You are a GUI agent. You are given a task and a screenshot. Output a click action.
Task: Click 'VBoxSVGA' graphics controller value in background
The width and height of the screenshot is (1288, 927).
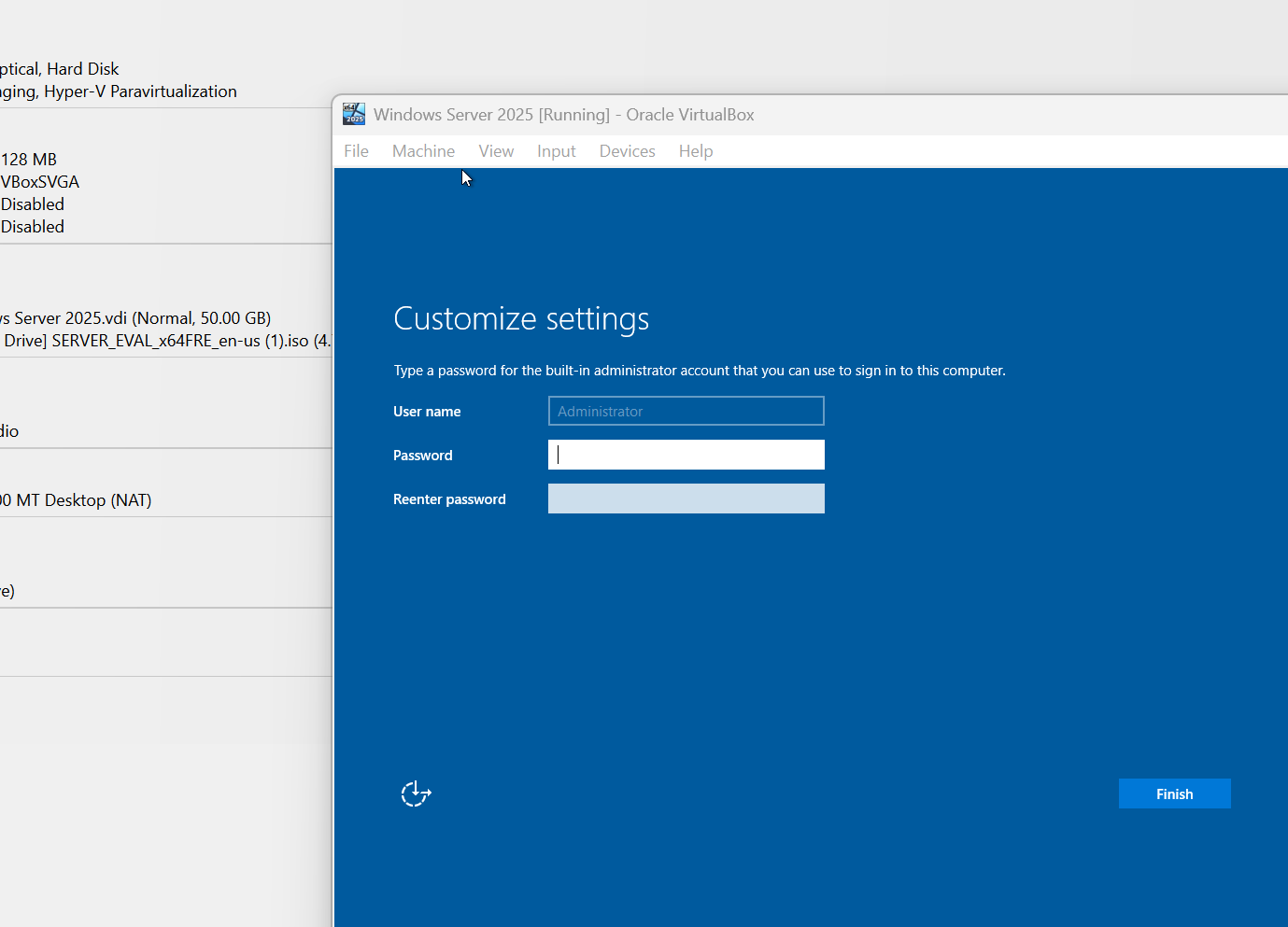pos(40,182)
